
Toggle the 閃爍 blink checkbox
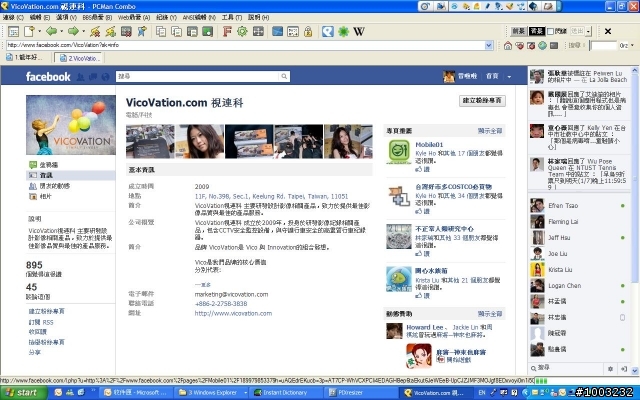[550, 31]
